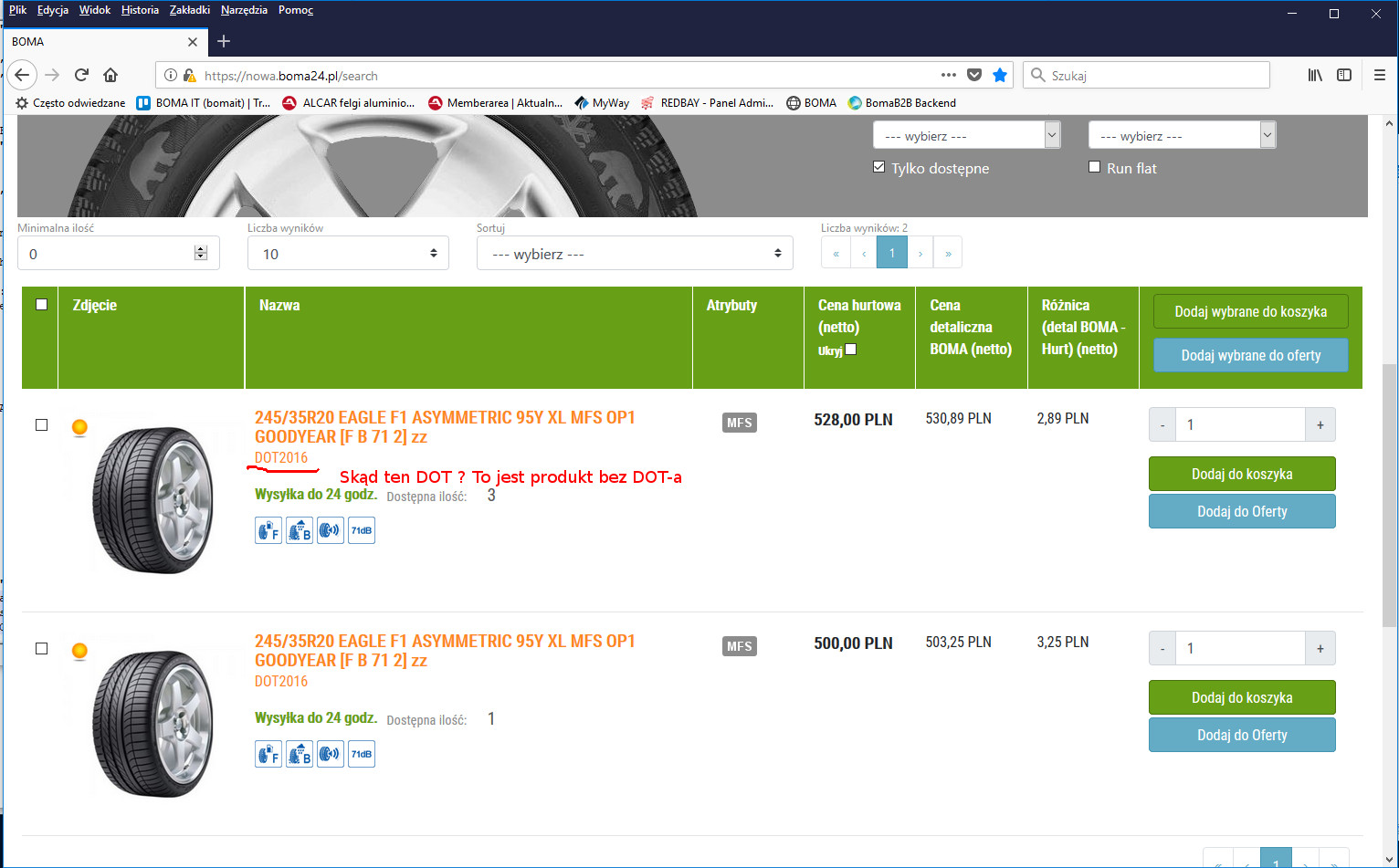
Task: Enable the Run flat checkbox
Action: coord(1094,167)
